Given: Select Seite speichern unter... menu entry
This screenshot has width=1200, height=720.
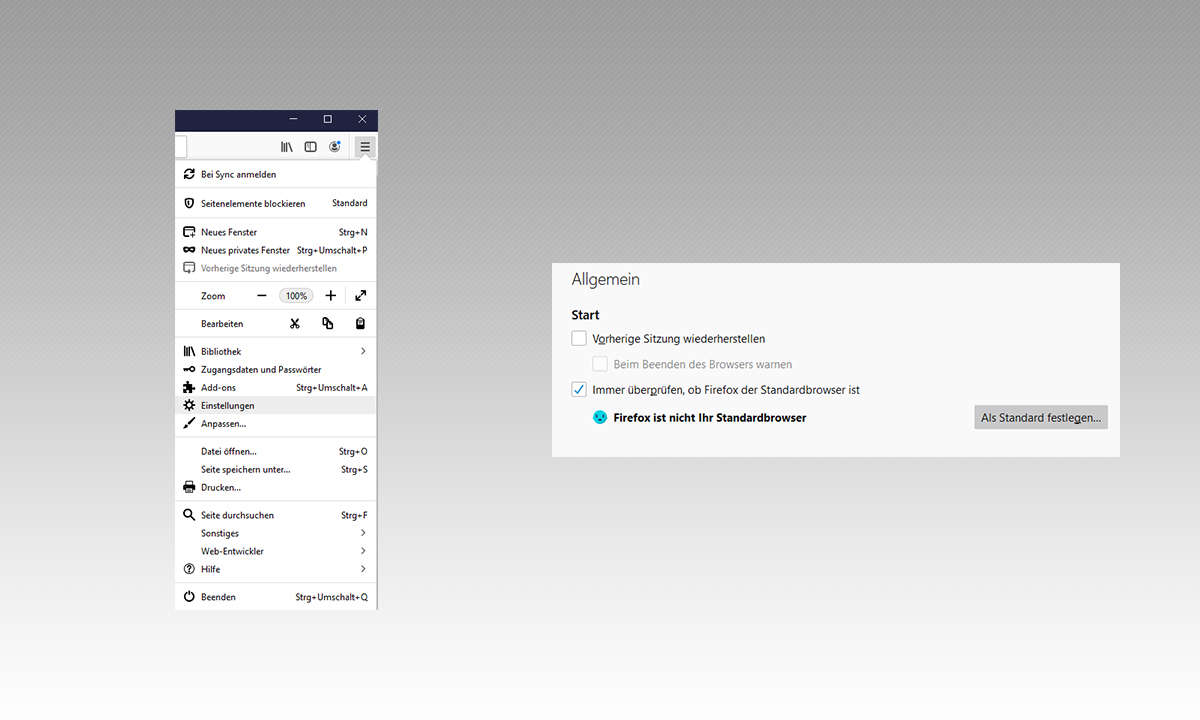Looking at the screenshot, I should pyautogui.click(x=276, y=469).
